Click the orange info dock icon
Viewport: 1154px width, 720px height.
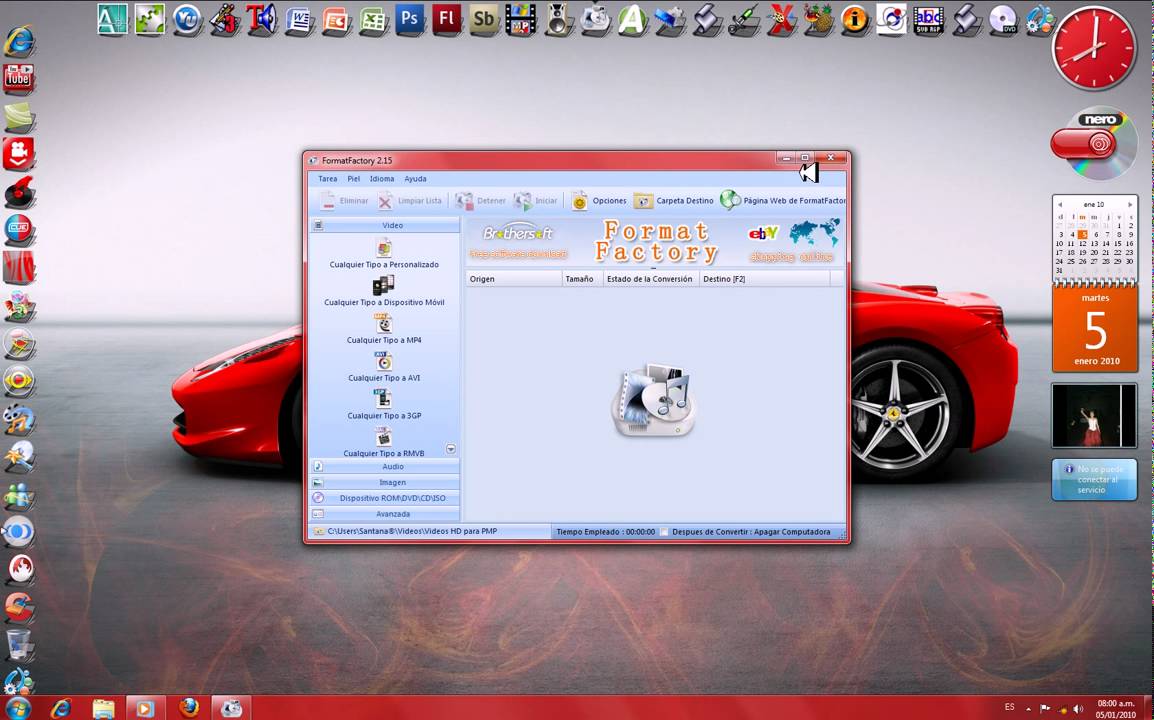point(854,20)
